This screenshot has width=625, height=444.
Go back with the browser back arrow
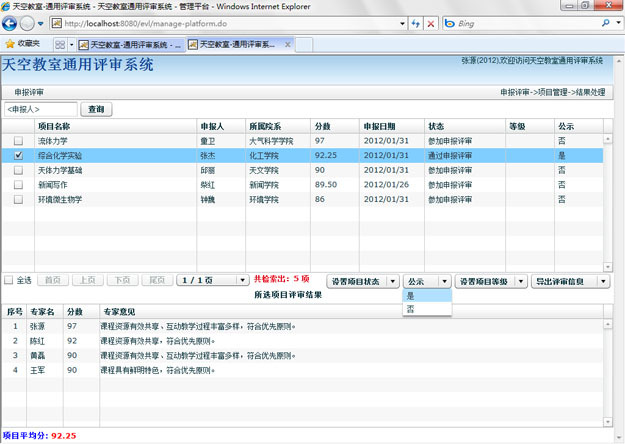click(x=10, y=24)
